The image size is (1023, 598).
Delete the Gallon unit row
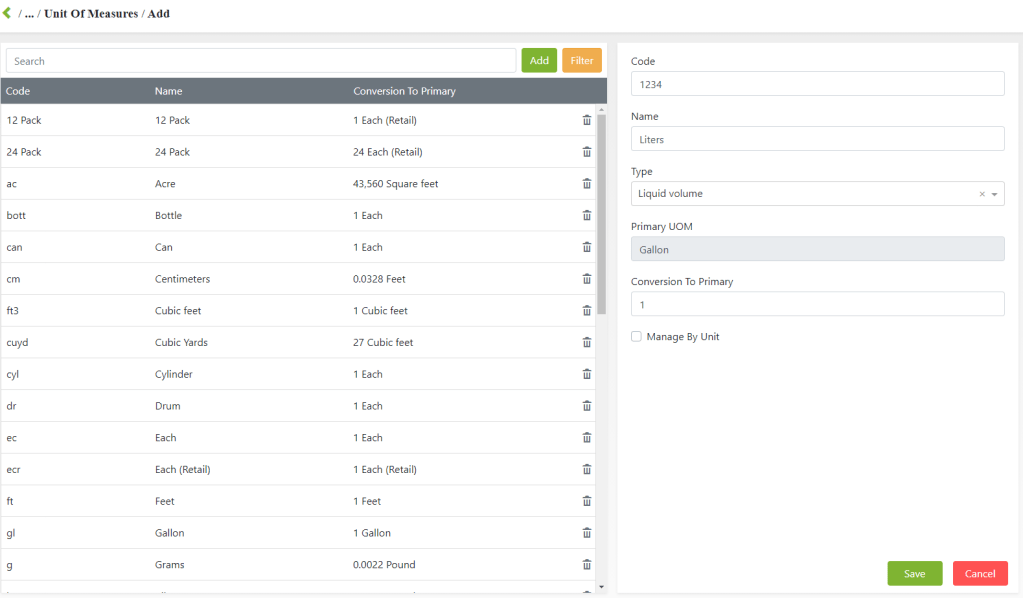(x=587, y=533)
